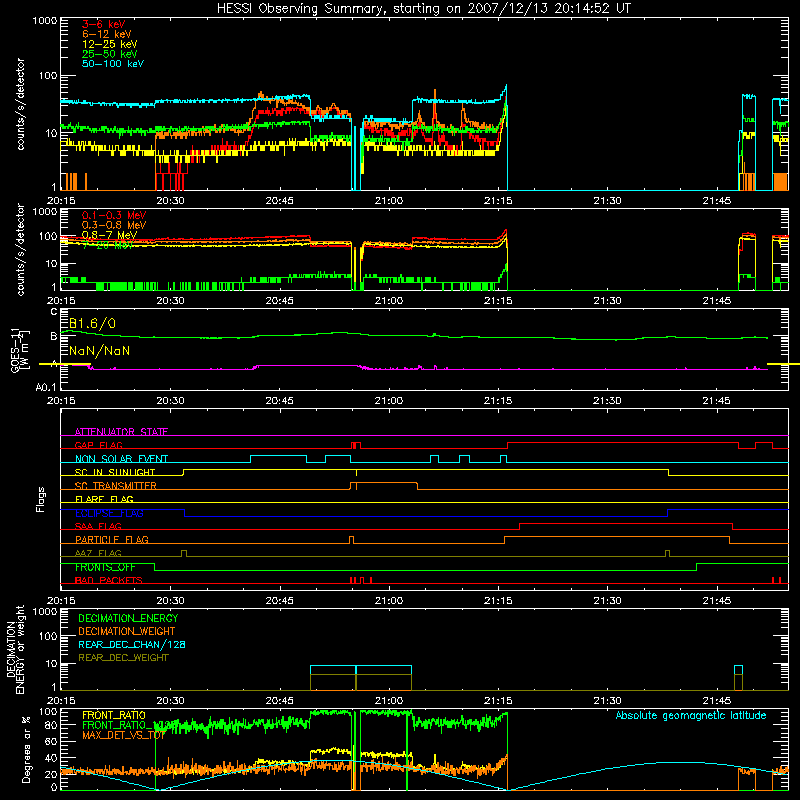
Task: Click the 50-100 keV legend label
Action: 113,64
